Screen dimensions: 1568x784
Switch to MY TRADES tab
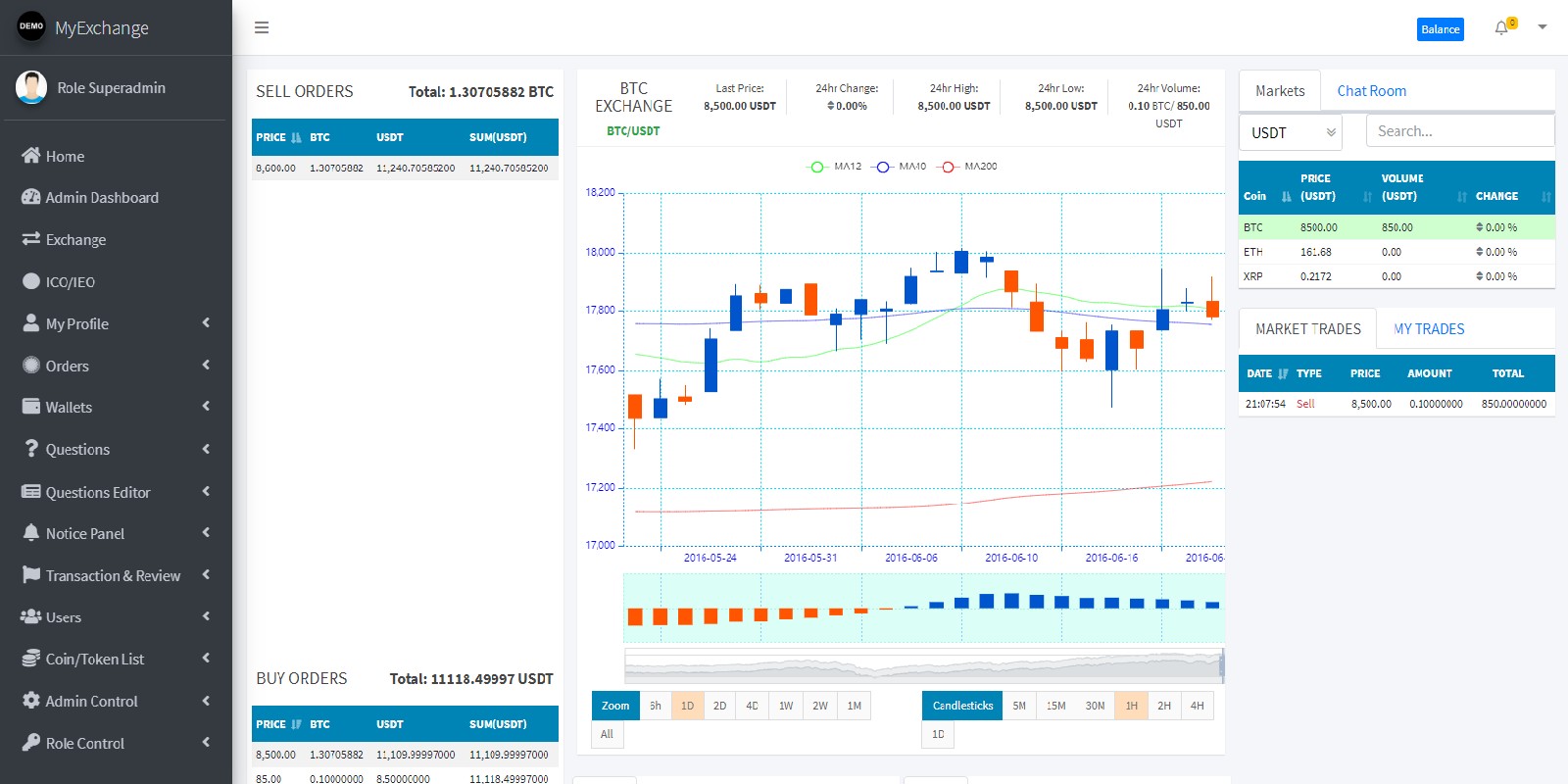(1429, 329)
